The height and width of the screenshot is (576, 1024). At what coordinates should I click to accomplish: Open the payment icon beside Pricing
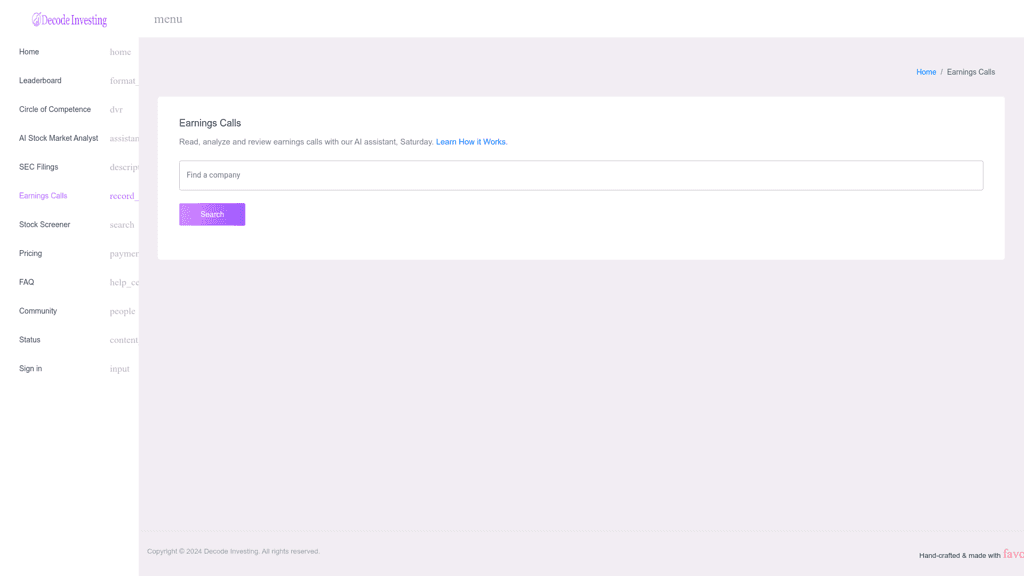coord(124,254)
